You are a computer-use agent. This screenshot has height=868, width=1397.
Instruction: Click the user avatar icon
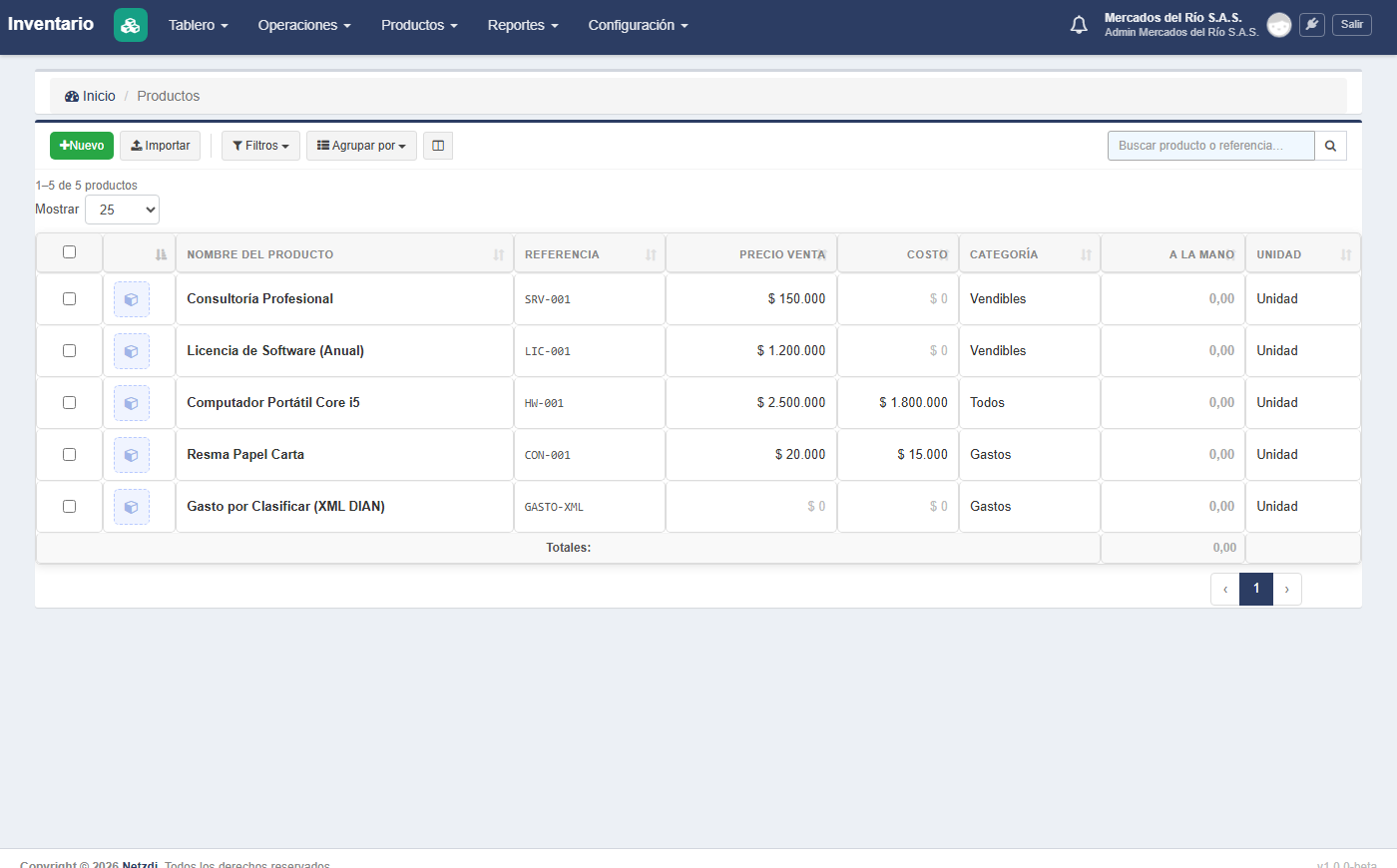[x=1279, y=25]
